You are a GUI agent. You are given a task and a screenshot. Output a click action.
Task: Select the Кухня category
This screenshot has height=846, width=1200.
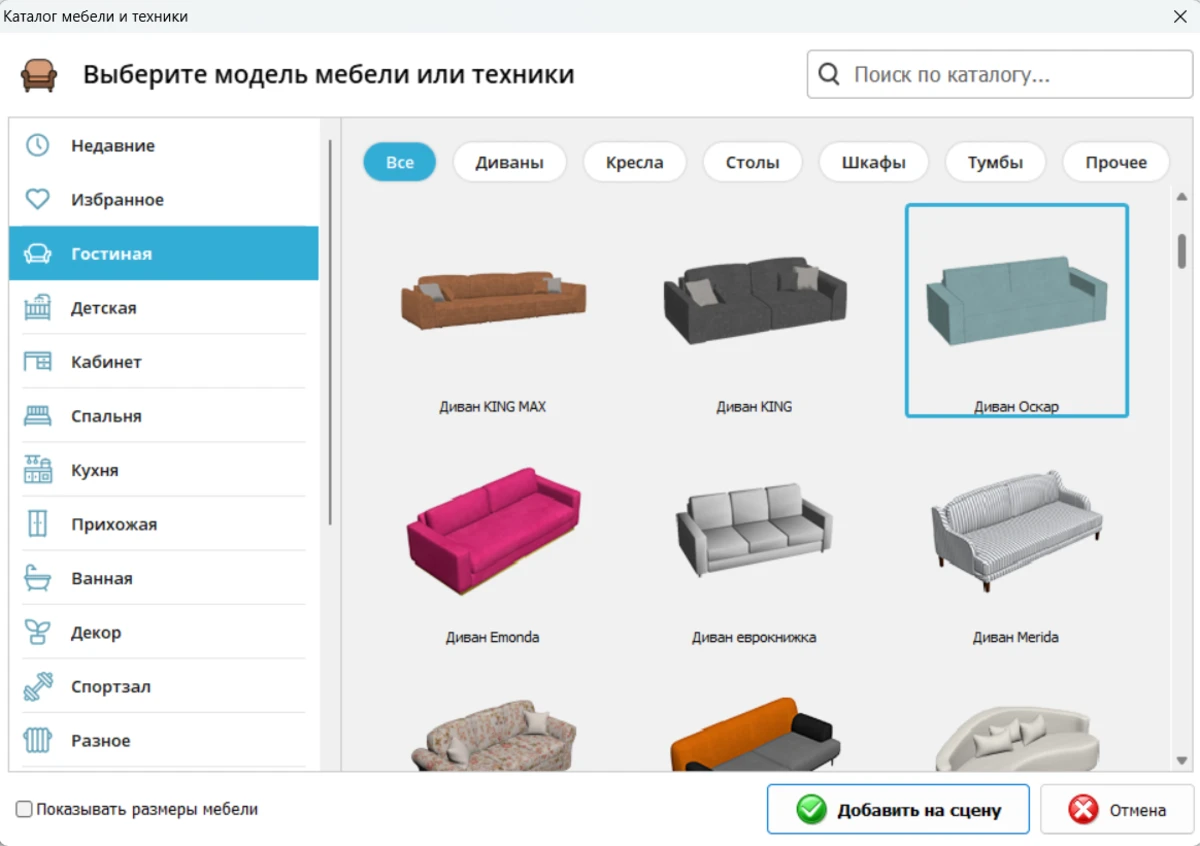coord(164,470)
